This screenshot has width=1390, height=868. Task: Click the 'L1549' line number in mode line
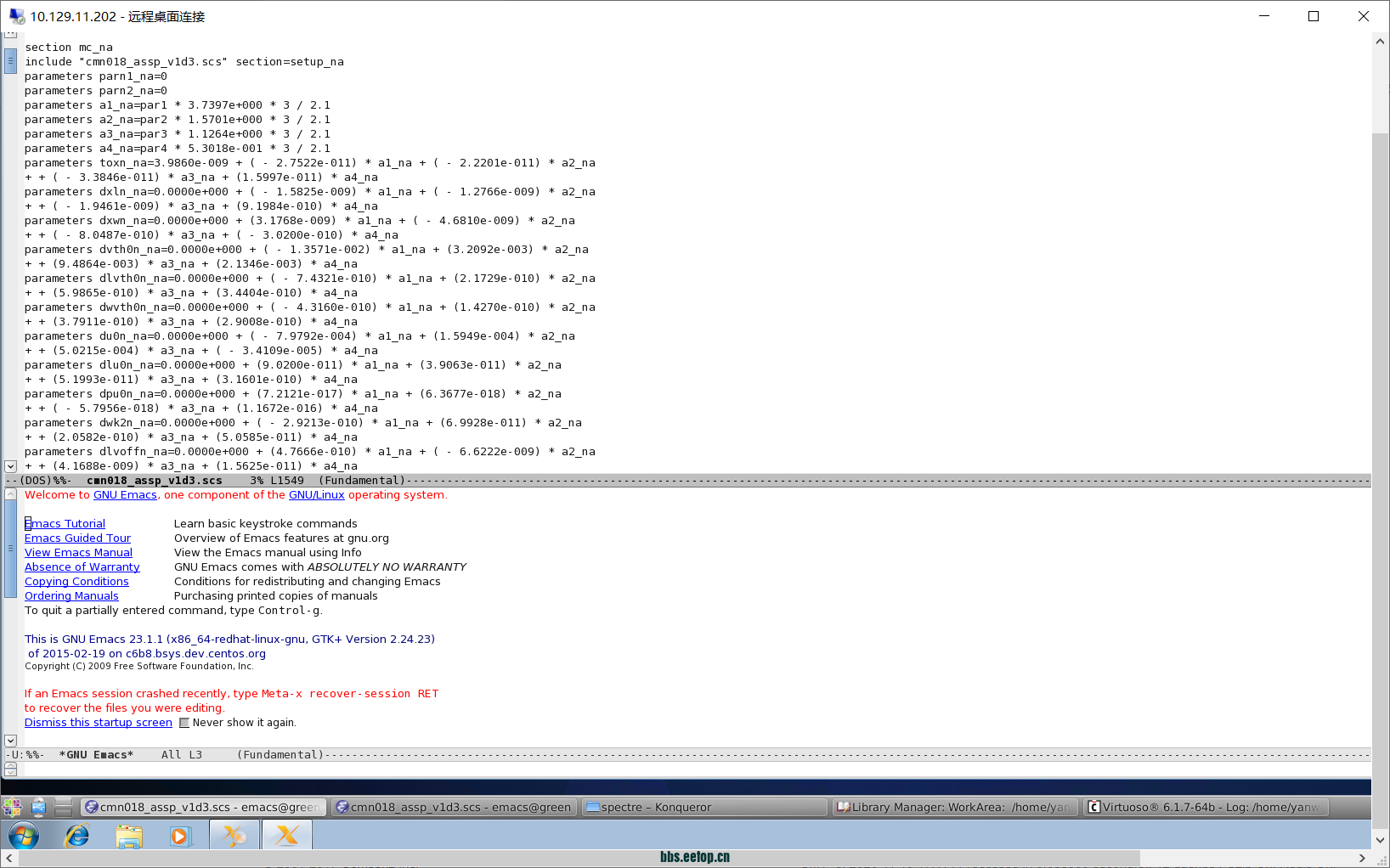pos(287,481)
